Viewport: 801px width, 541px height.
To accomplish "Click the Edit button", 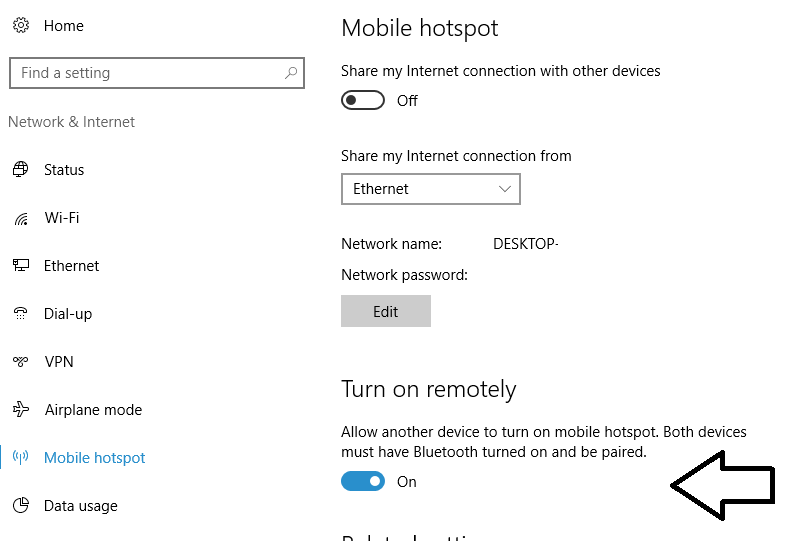I will point(386,311).
